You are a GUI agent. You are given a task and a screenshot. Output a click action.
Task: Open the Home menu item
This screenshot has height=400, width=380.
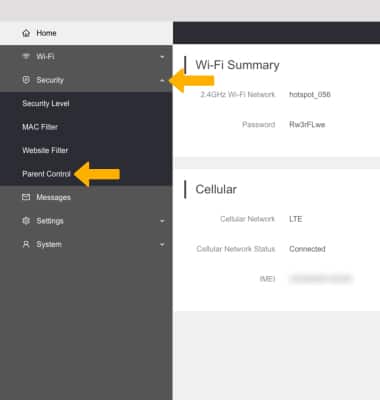point(46,33)
